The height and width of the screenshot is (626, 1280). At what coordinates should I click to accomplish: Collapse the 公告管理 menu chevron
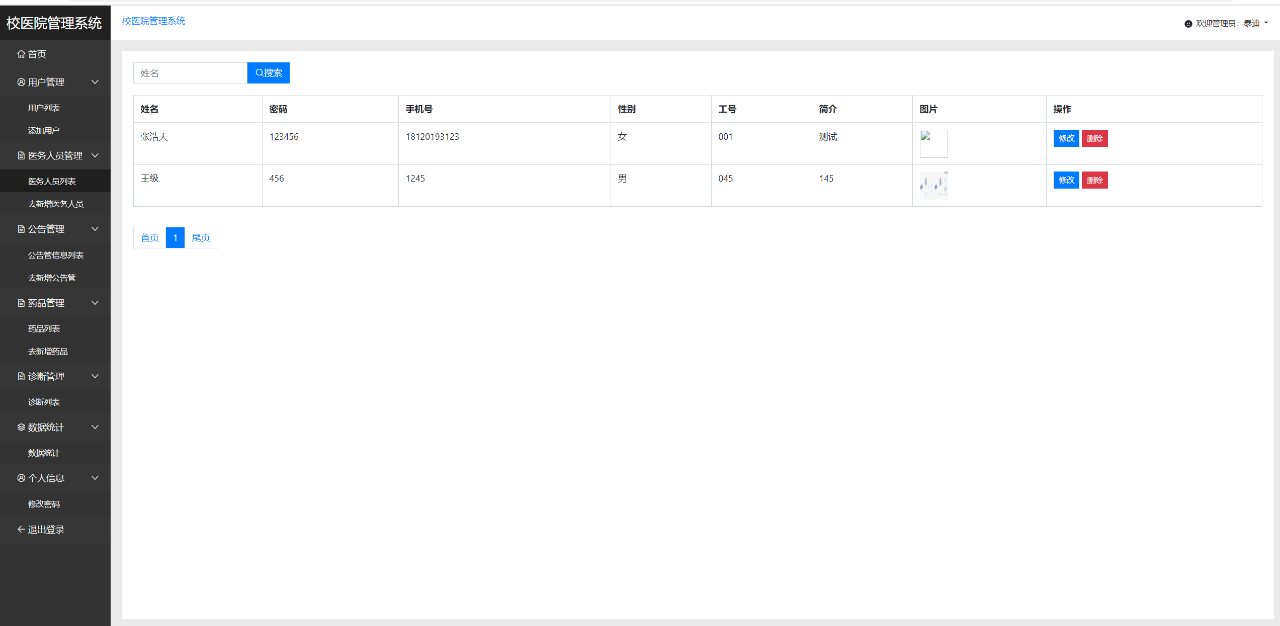(95, 229)
